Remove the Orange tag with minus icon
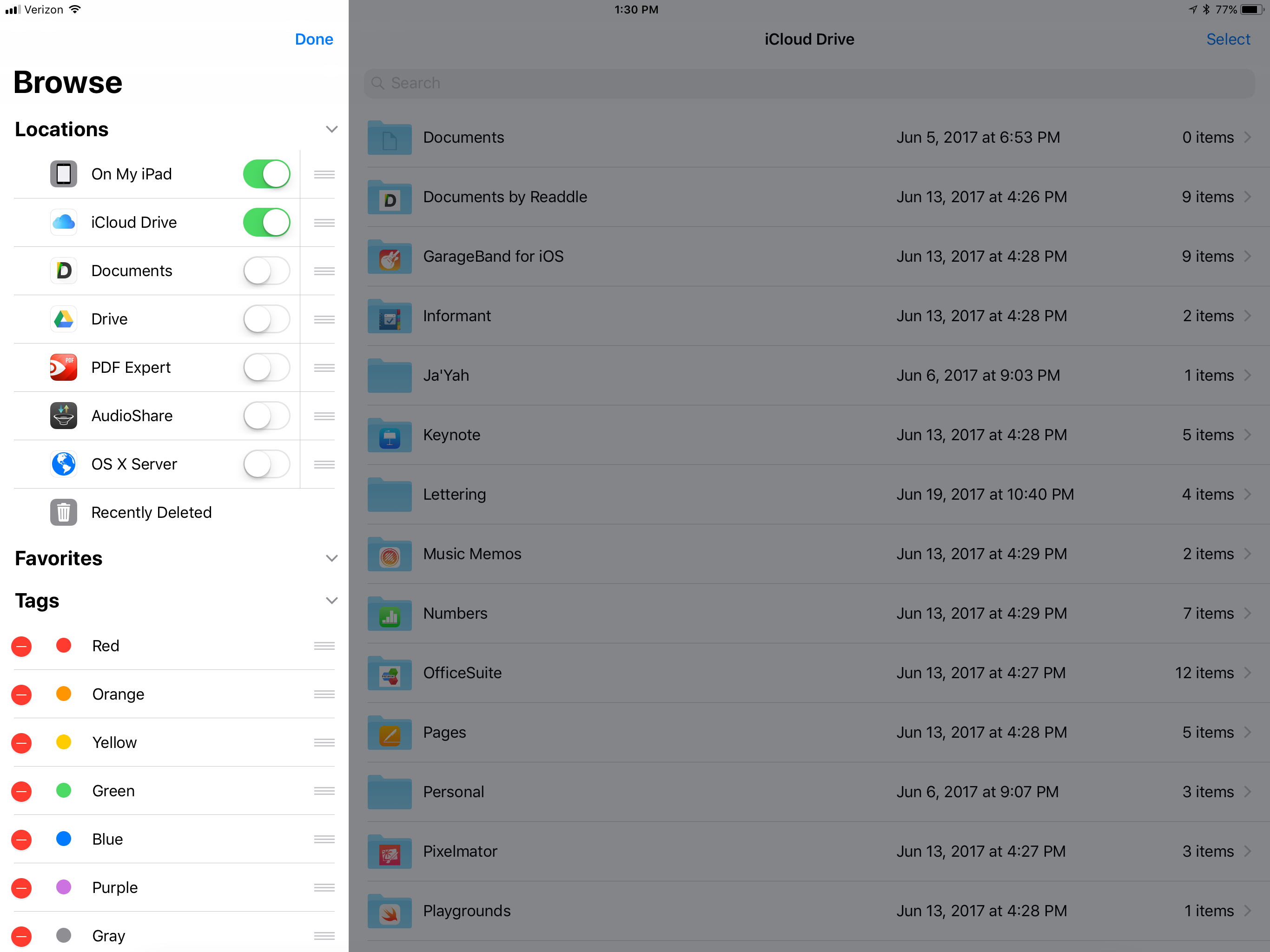Viewport: 1270px width, 952px height. tap(22, 695)
